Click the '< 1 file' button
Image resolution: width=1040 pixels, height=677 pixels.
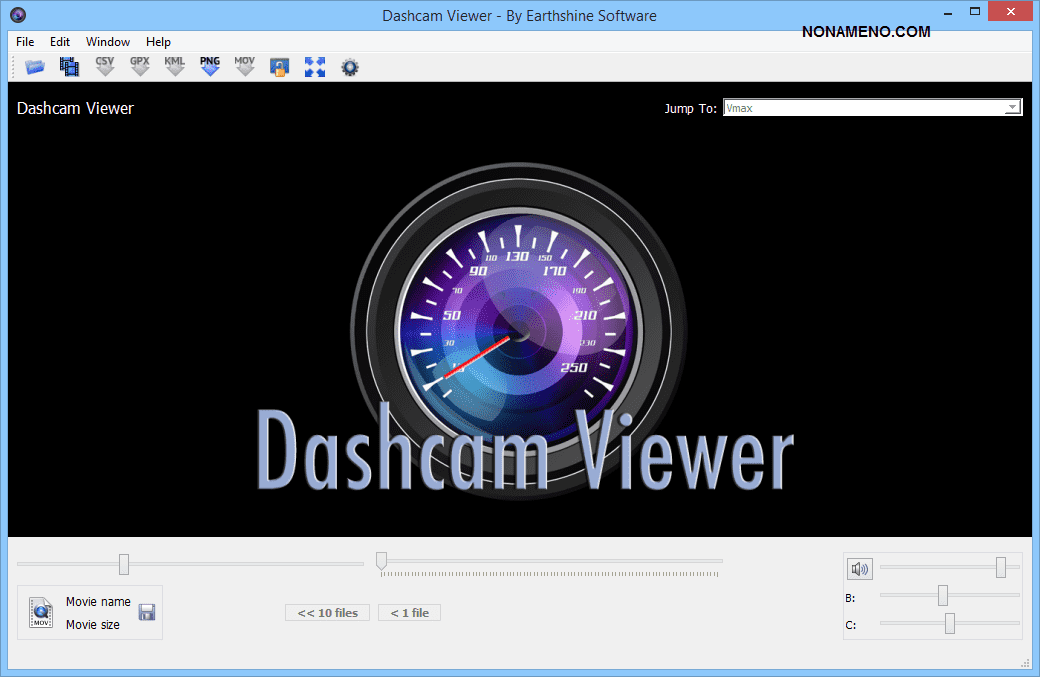pos(409,613)
